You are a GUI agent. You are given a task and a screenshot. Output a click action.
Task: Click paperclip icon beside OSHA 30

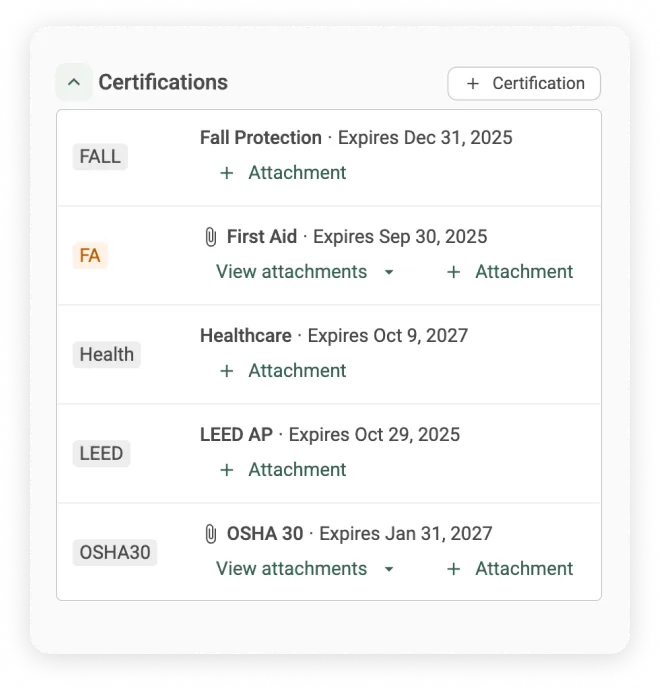(x=211, y=534)
